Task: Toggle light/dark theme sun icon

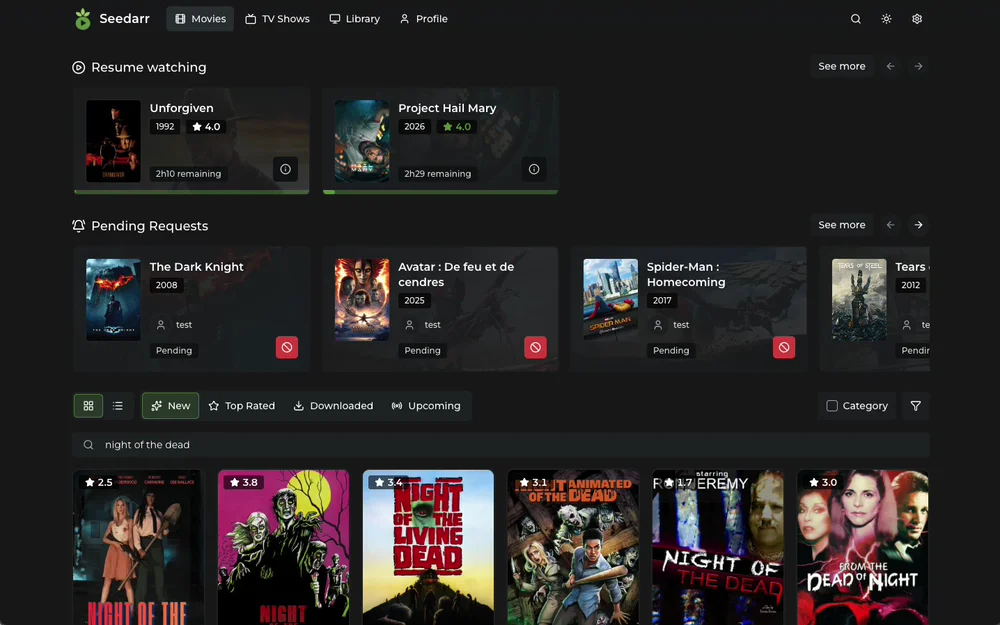Action: click(886, 19)
